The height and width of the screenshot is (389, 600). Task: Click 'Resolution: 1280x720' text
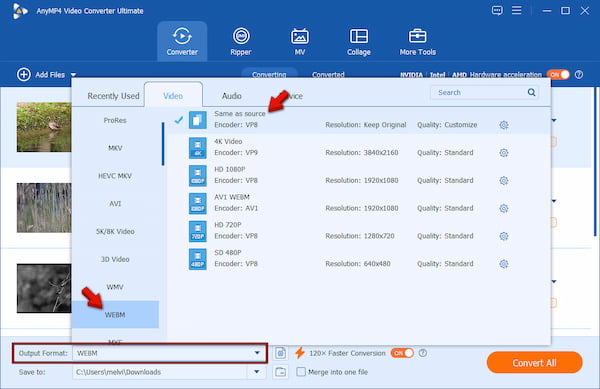360,236
